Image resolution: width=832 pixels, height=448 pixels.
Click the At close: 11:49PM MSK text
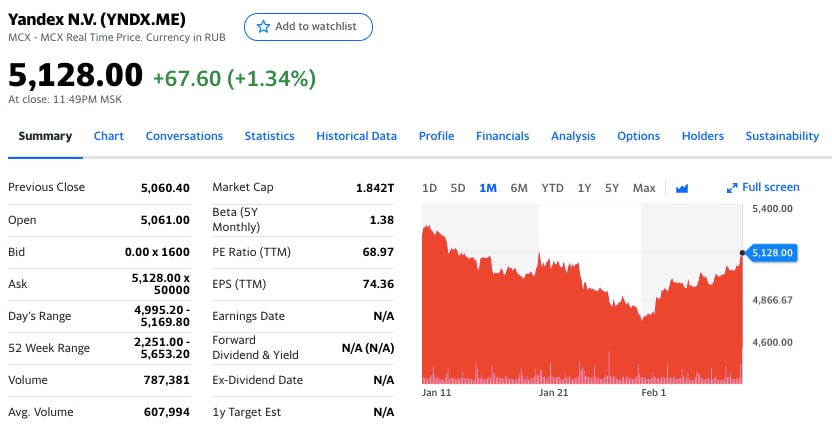point(65,99)
